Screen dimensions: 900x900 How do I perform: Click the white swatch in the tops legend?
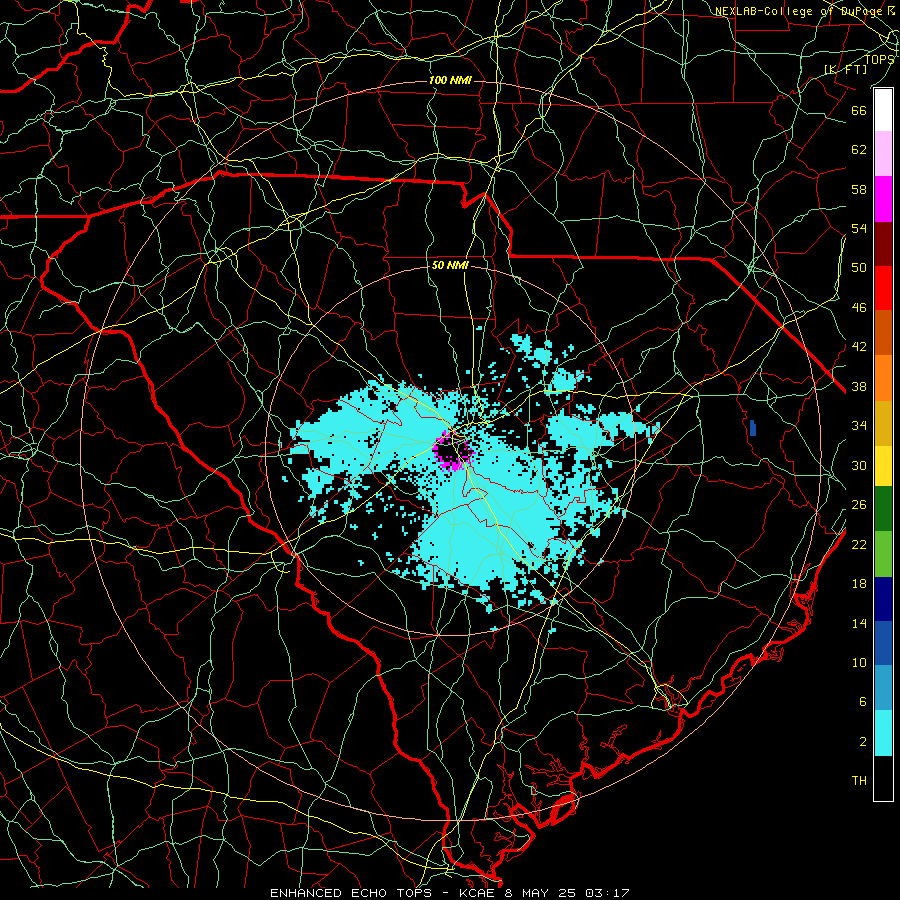coord(883,110)
